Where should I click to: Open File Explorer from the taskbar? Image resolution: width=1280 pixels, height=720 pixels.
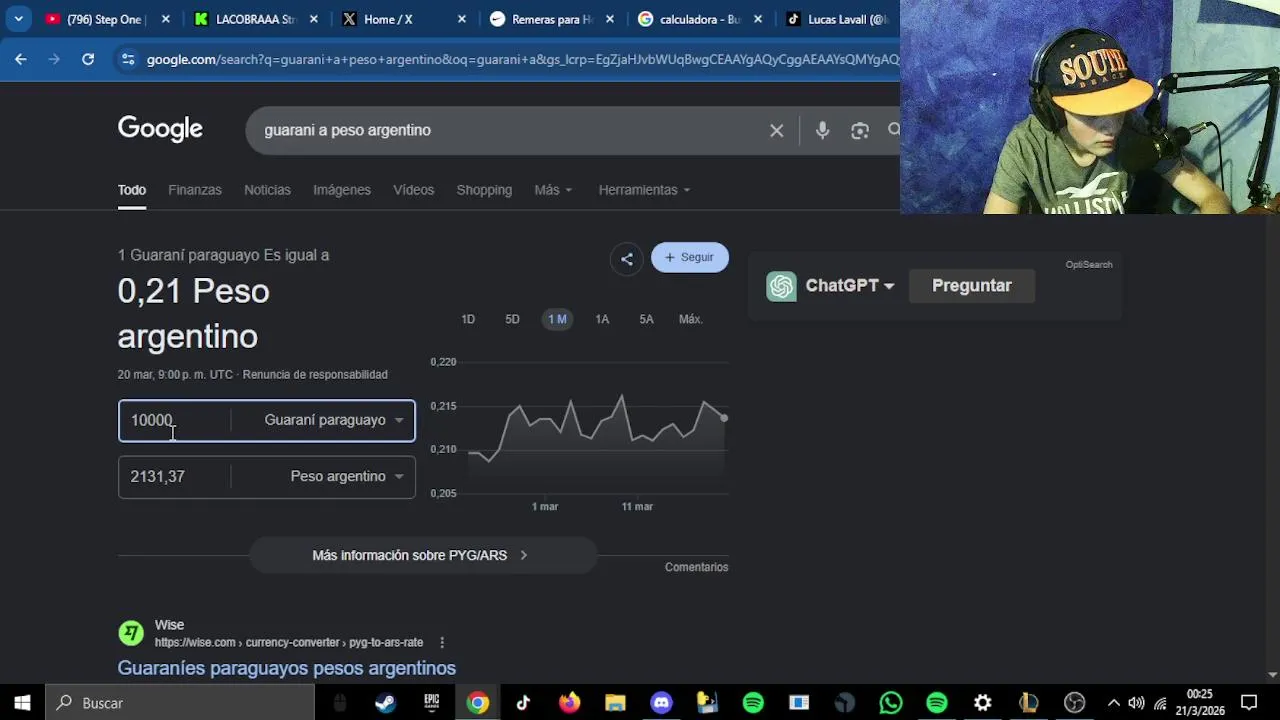click(x=615, y=703)
